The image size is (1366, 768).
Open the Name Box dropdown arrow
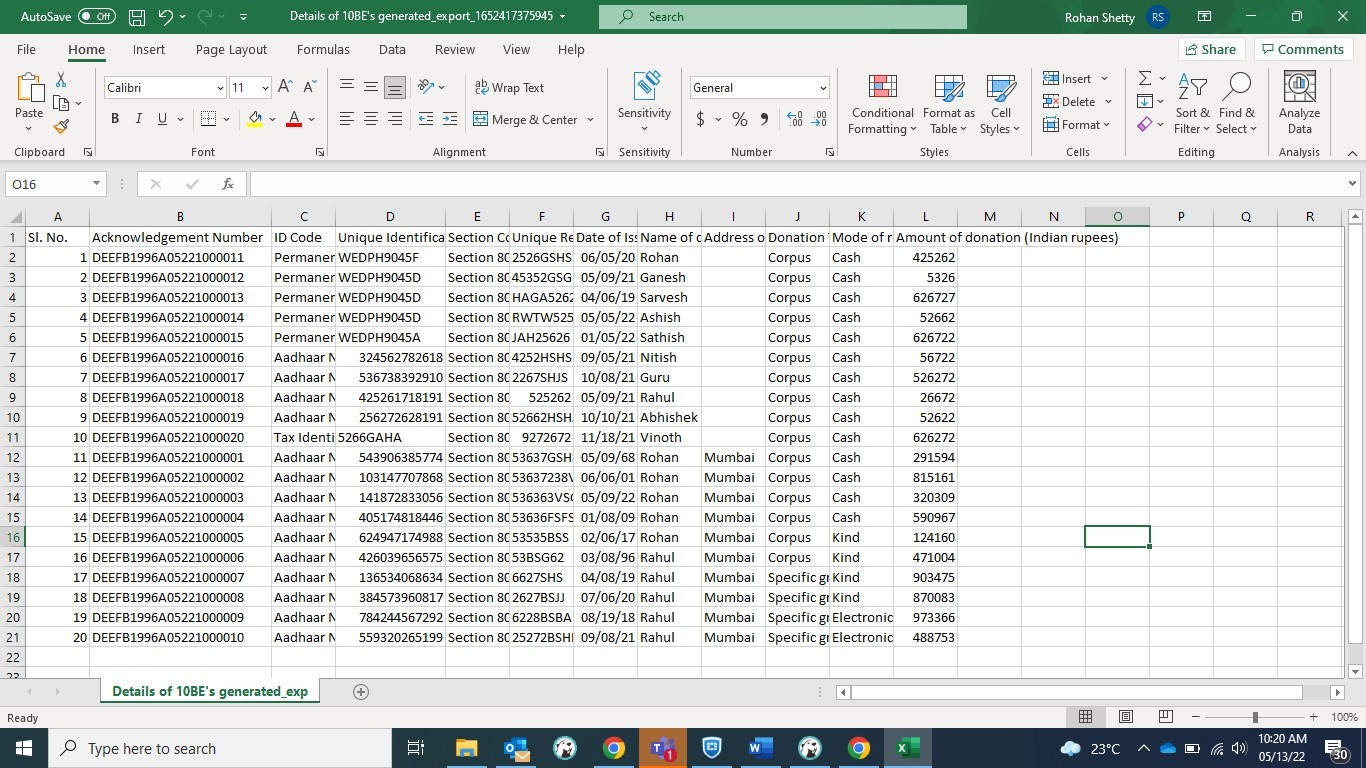(96, 184)
